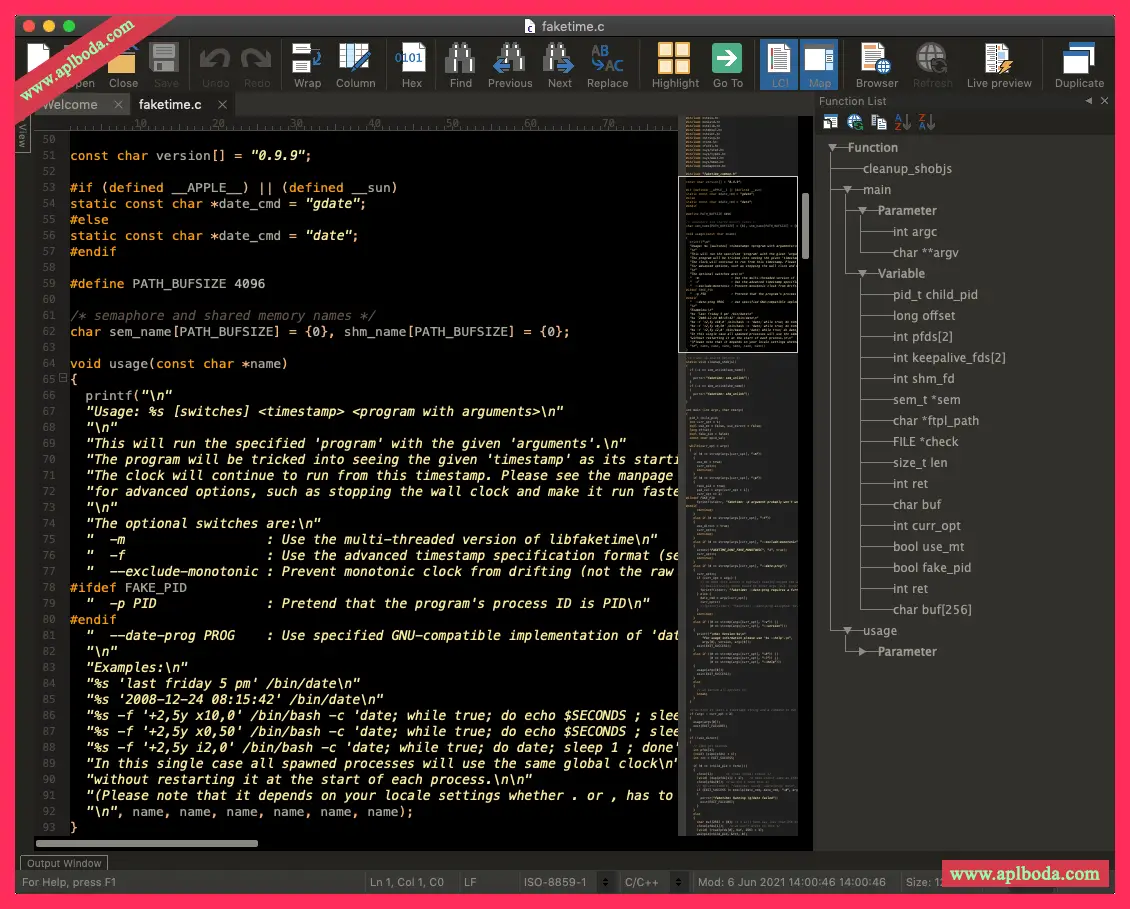Click the Mod: 6 Jun 2021 timestamp
Image resolution: width=1130 pixels, height=909 pixels.
791,882
